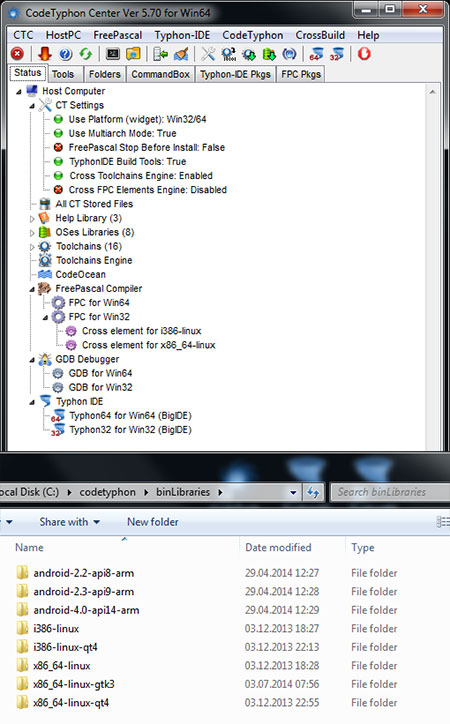The image size is (450, 724).
Task: Collapse the Typhon IDE node
Action: (32, 402)
